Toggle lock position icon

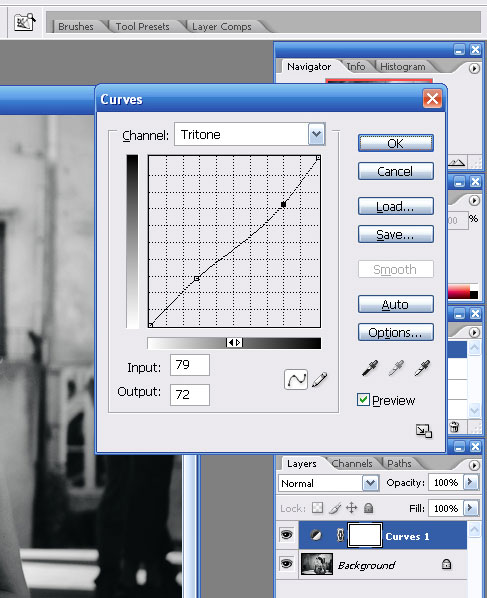click(x=351, y=508)
